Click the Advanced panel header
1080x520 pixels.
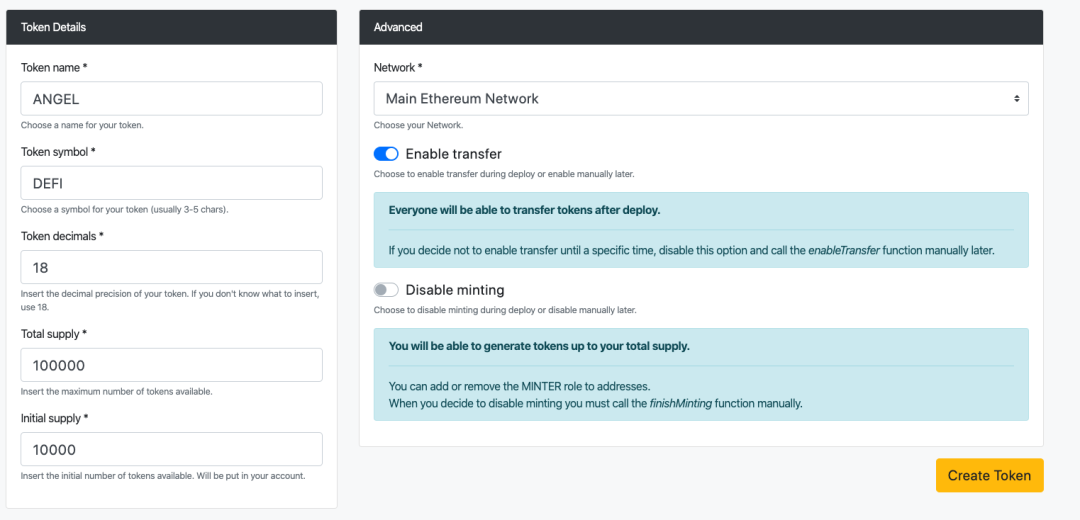700,27
